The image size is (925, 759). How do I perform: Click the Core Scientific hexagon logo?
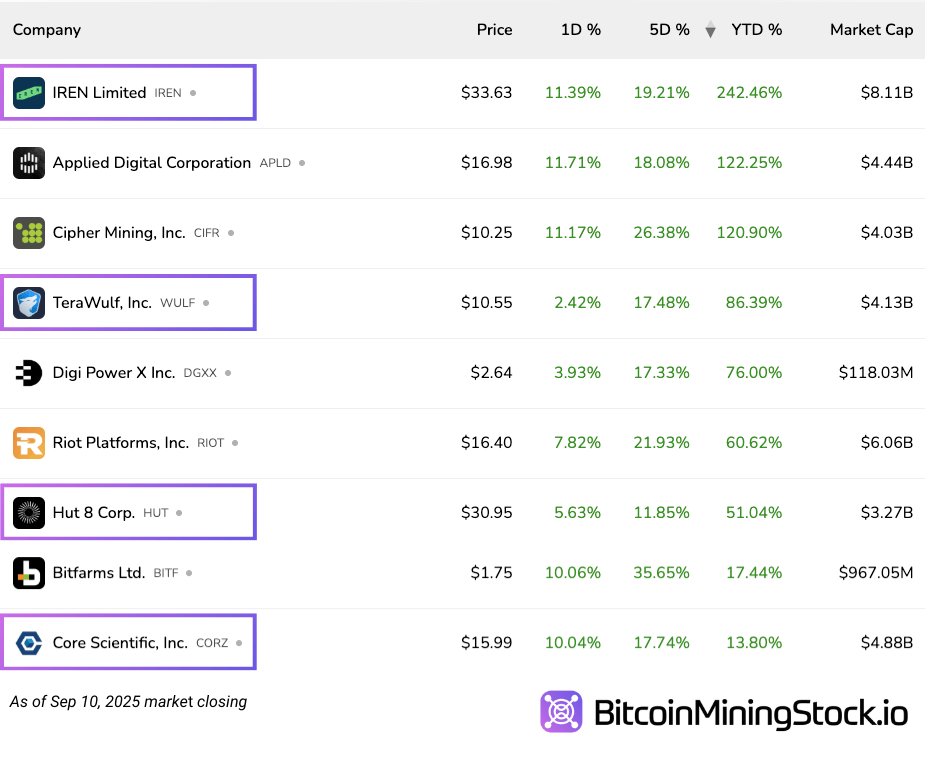point(29,643)
